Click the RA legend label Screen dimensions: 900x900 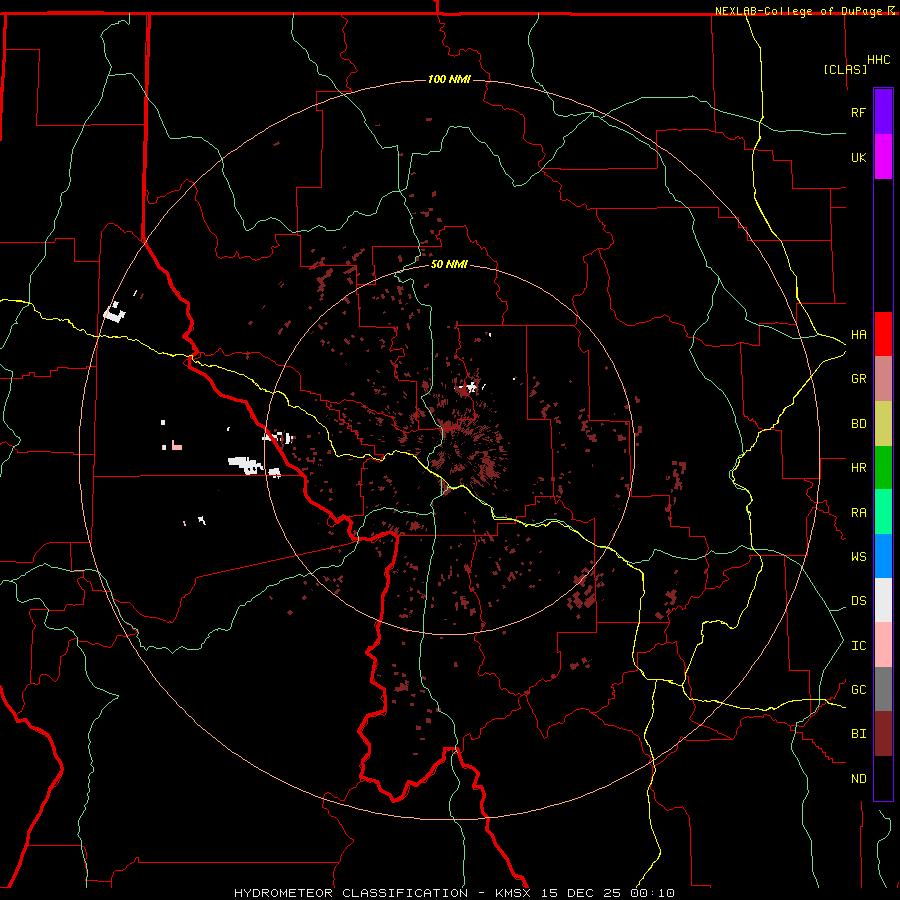pos(858,513)
